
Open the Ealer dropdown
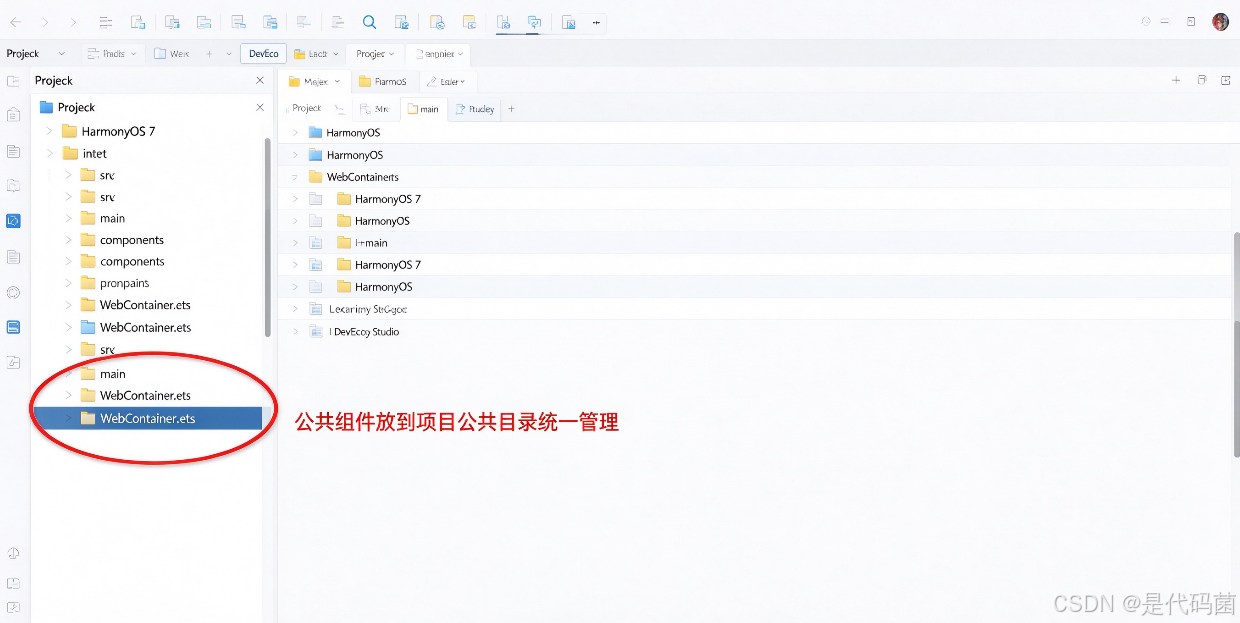(462, 82)
